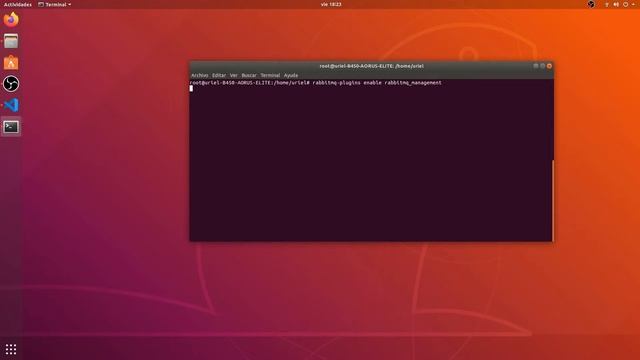Image resolution: width=640 pixels, height=360 pixels.
Task: Open the volume indicator in top bar
Action: pos(616,4)
